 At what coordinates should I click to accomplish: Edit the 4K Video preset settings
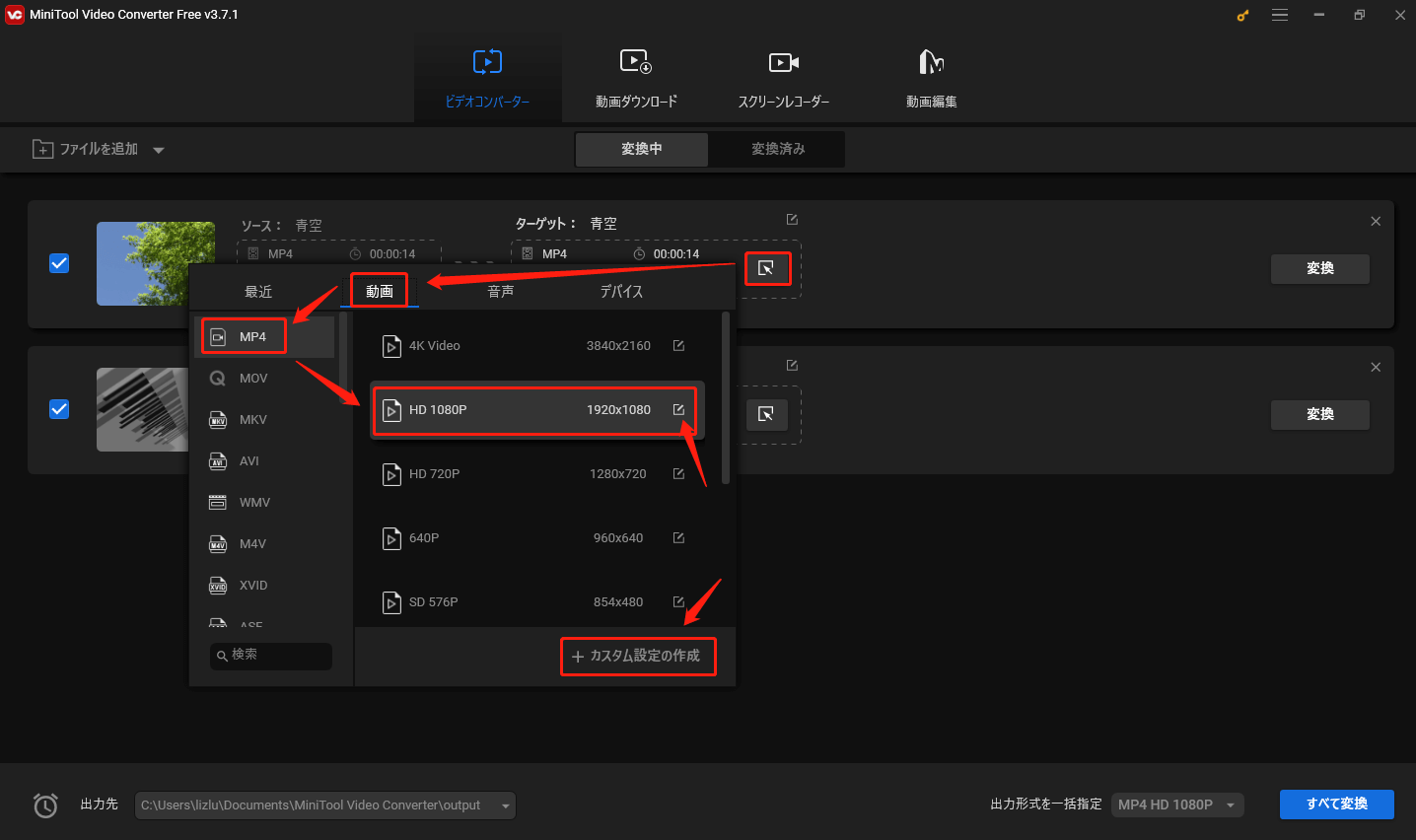pyautogui.click(x=678, y=346)
